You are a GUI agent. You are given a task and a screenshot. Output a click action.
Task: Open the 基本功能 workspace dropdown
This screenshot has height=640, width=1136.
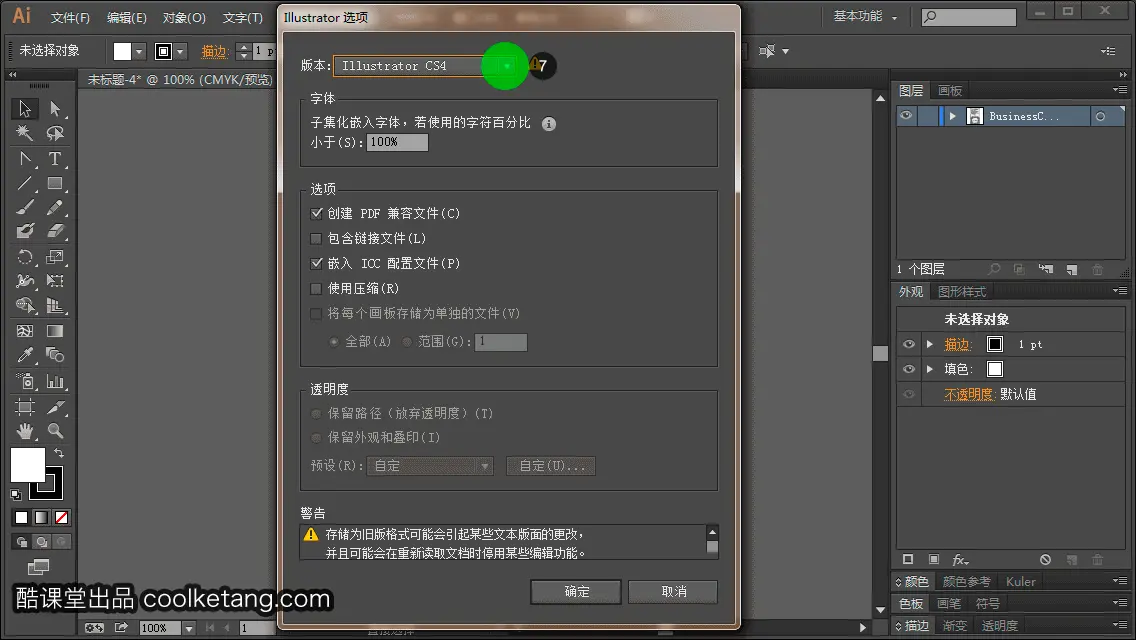click(x=865, y=16)
